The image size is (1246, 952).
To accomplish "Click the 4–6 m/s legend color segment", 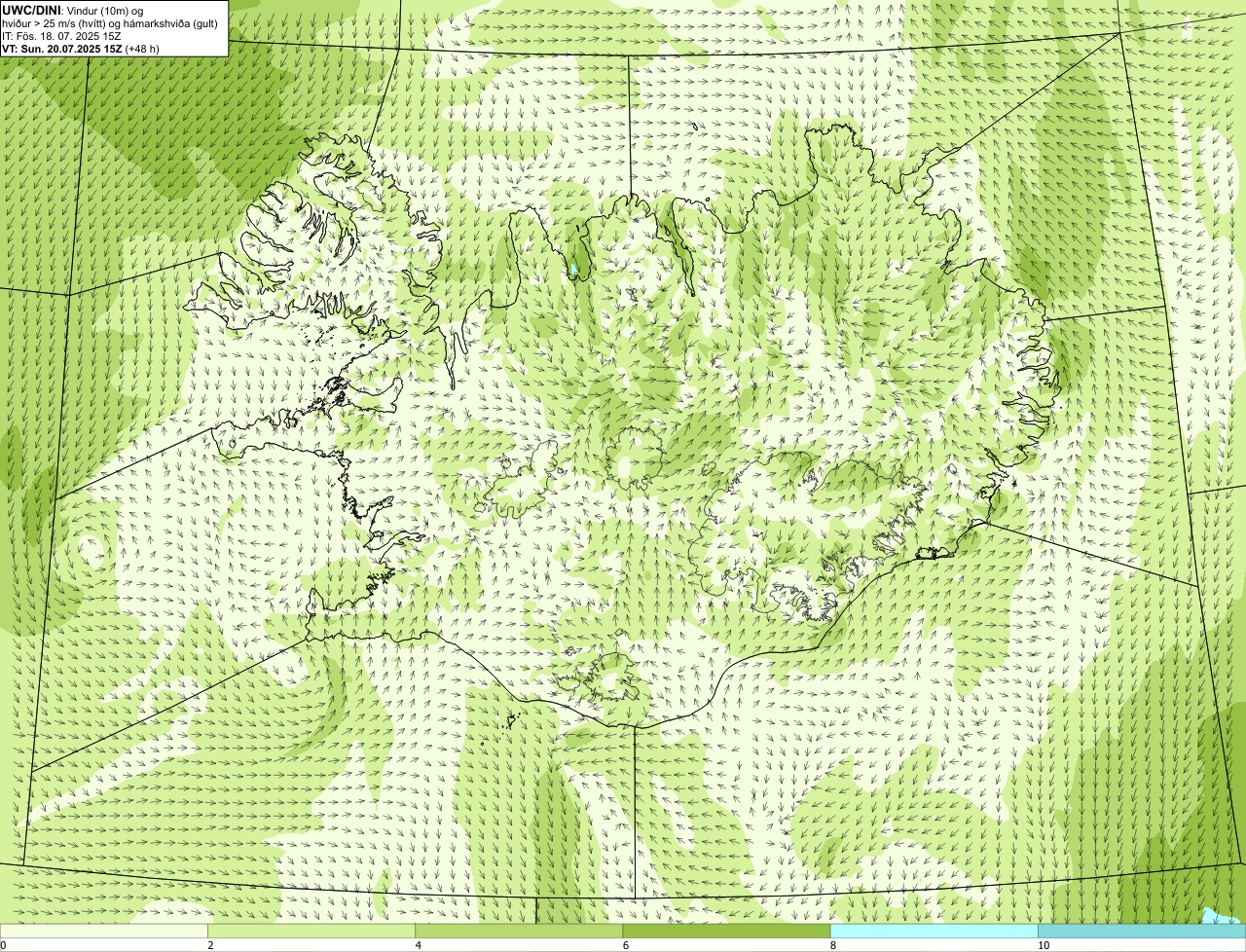I will (x=519, y=932).
